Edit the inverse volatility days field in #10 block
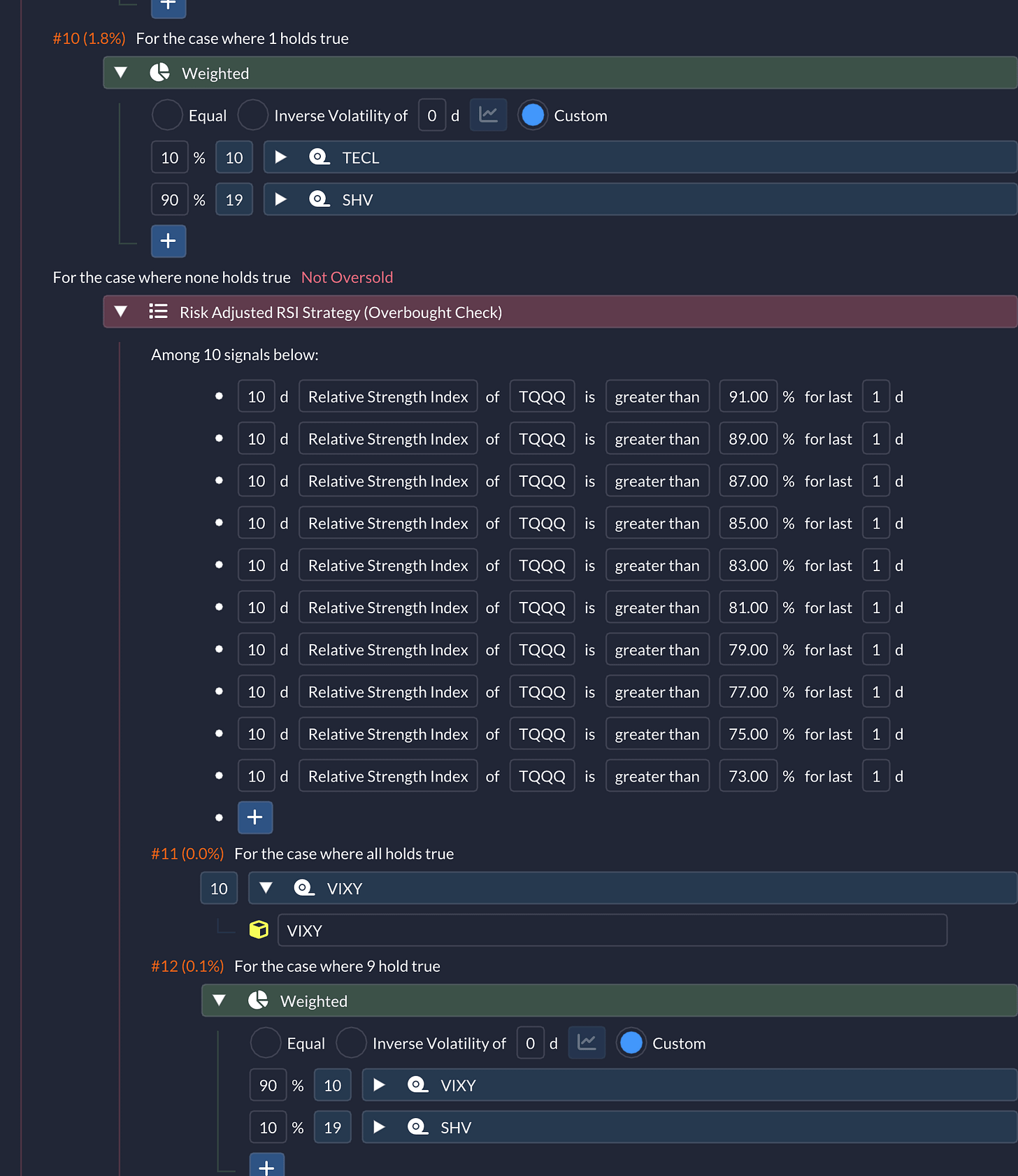The width and height of the screenshot is (1018, 1176). (432, 115)
